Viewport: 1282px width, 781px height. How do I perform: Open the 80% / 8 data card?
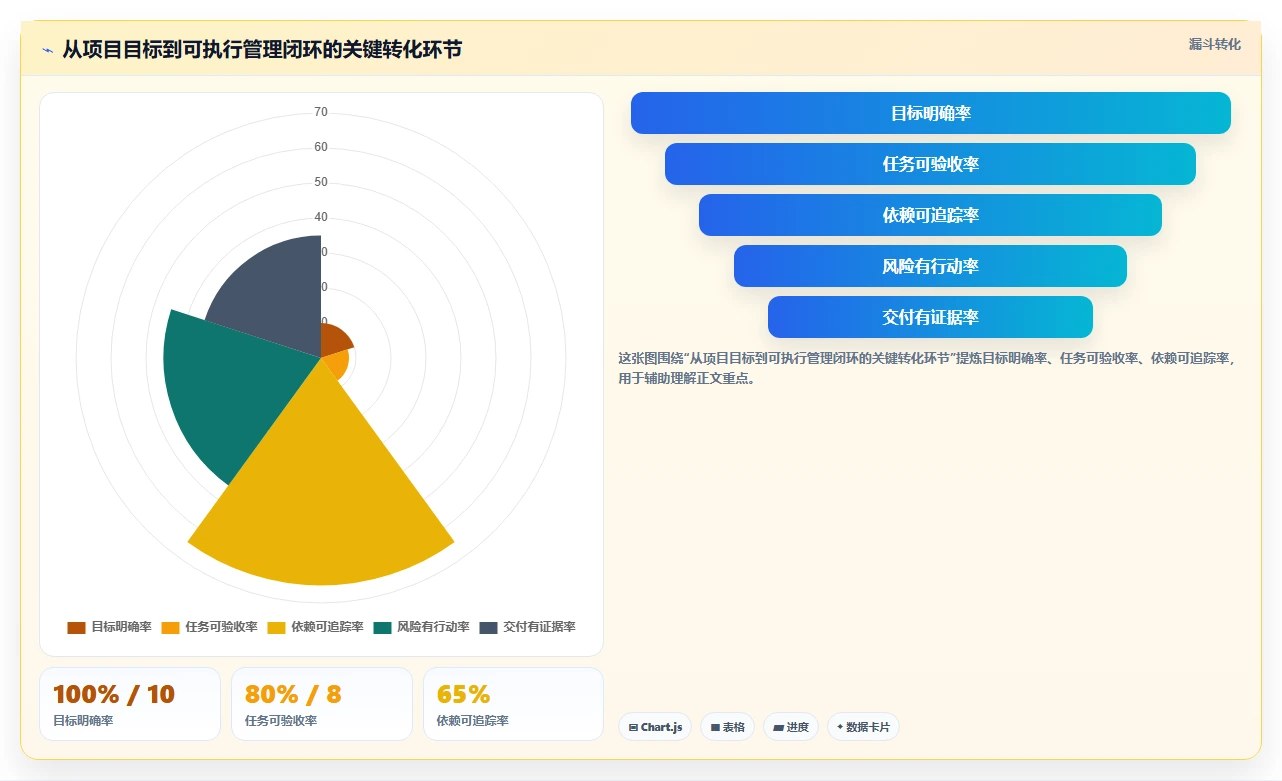coord(322,704)
